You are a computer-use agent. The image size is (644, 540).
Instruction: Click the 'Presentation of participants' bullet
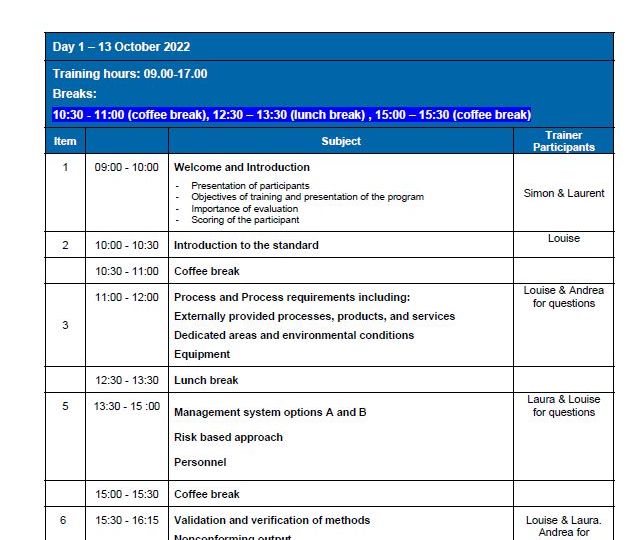tap(250, 186)
